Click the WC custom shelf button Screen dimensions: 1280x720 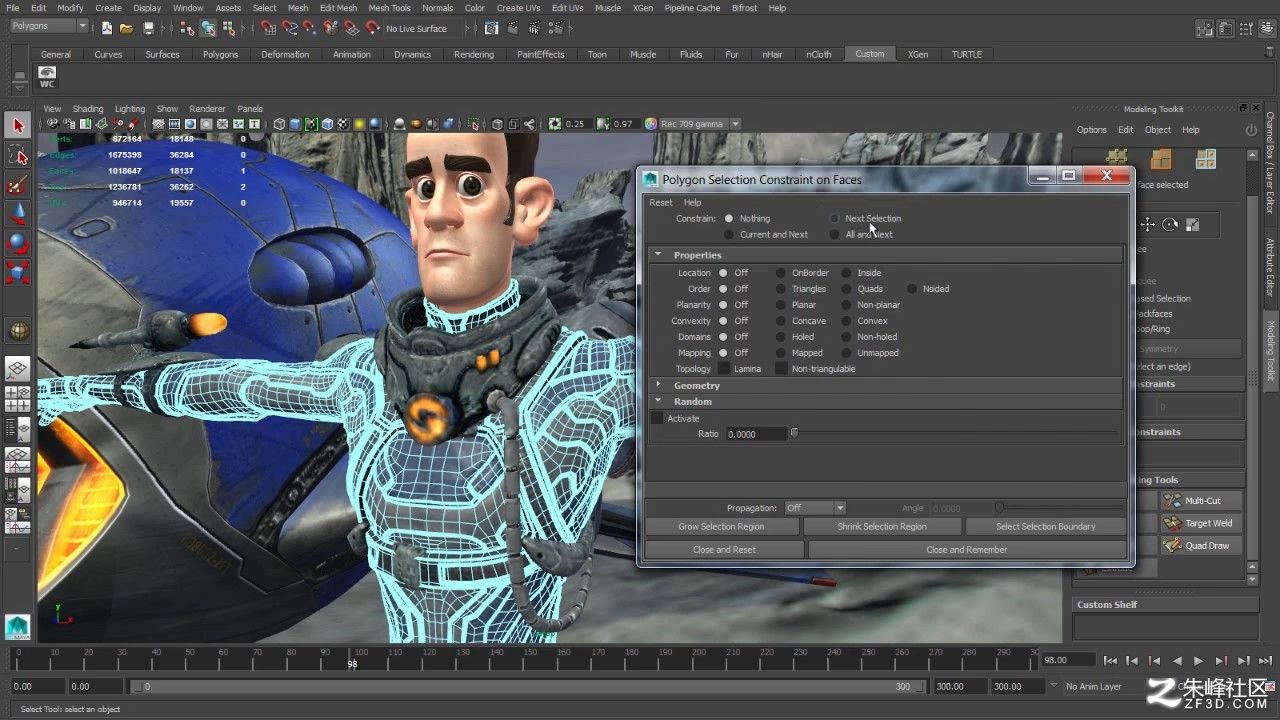pyautogui.click(x=47, y=77)
